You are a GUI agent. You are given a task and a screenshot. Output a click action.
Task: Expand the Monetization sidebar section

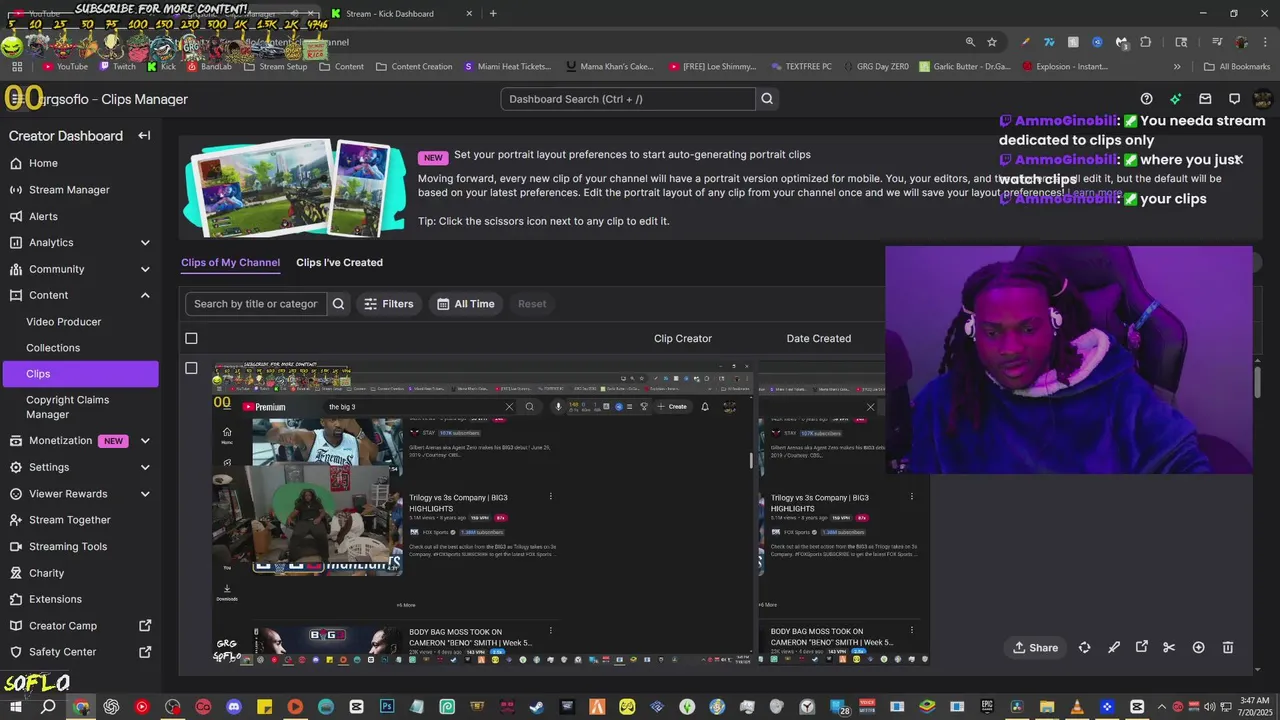[x=145, y=441]
